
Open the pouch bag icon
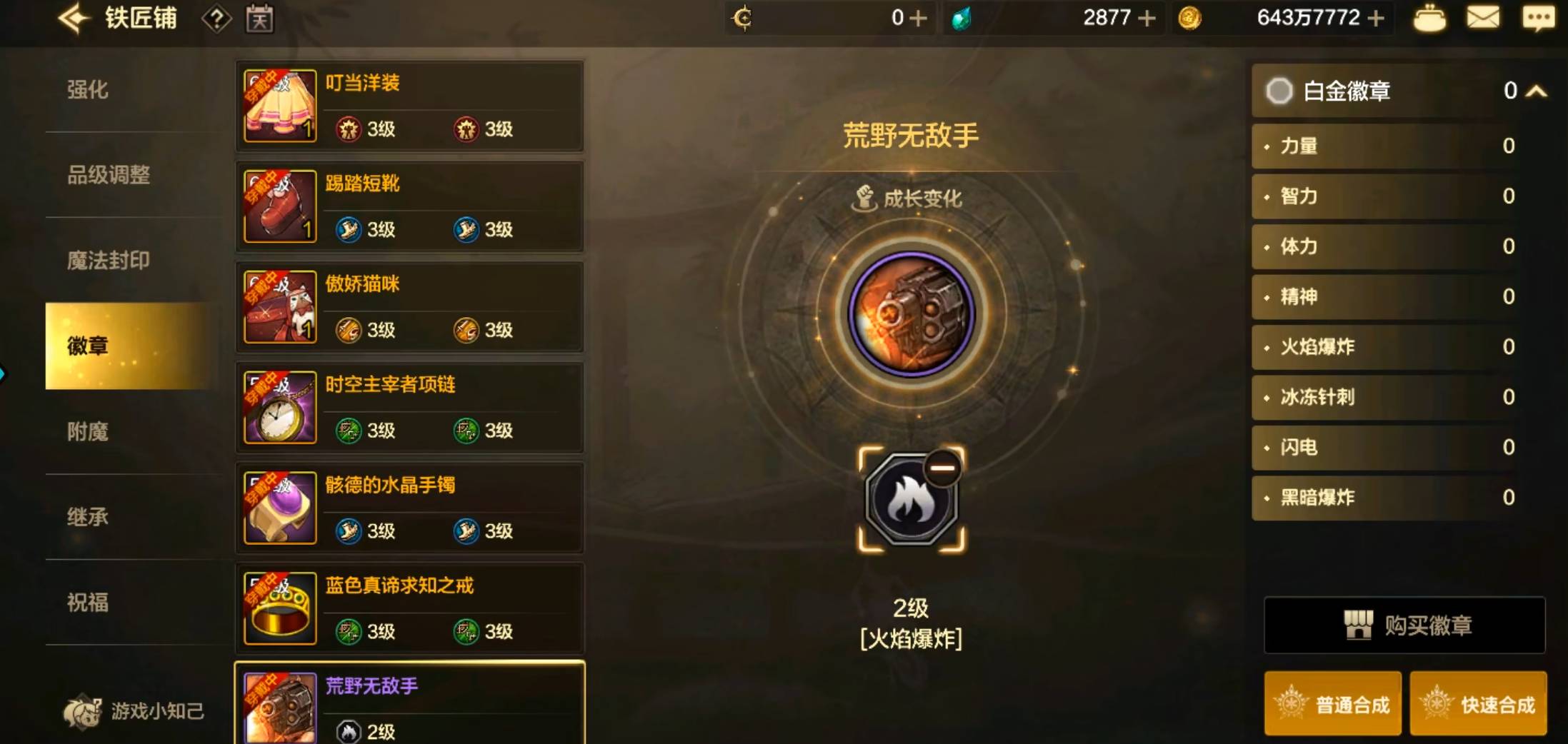[x=1429, y=19]
